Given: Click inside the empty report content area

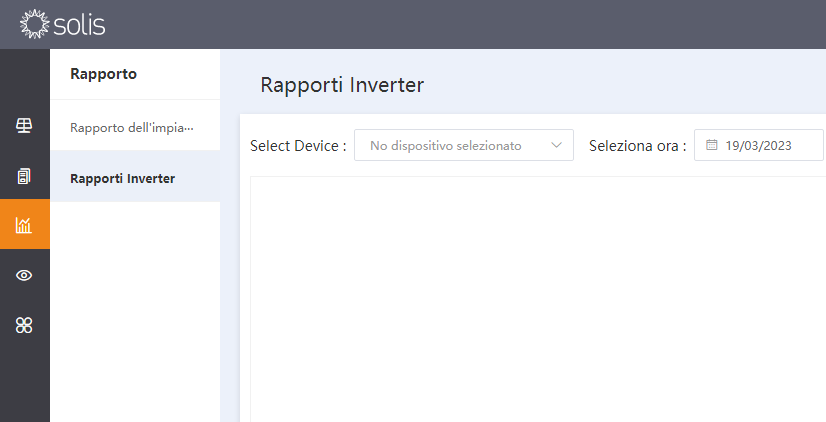Looking at the screenshot, I should 538,299.
